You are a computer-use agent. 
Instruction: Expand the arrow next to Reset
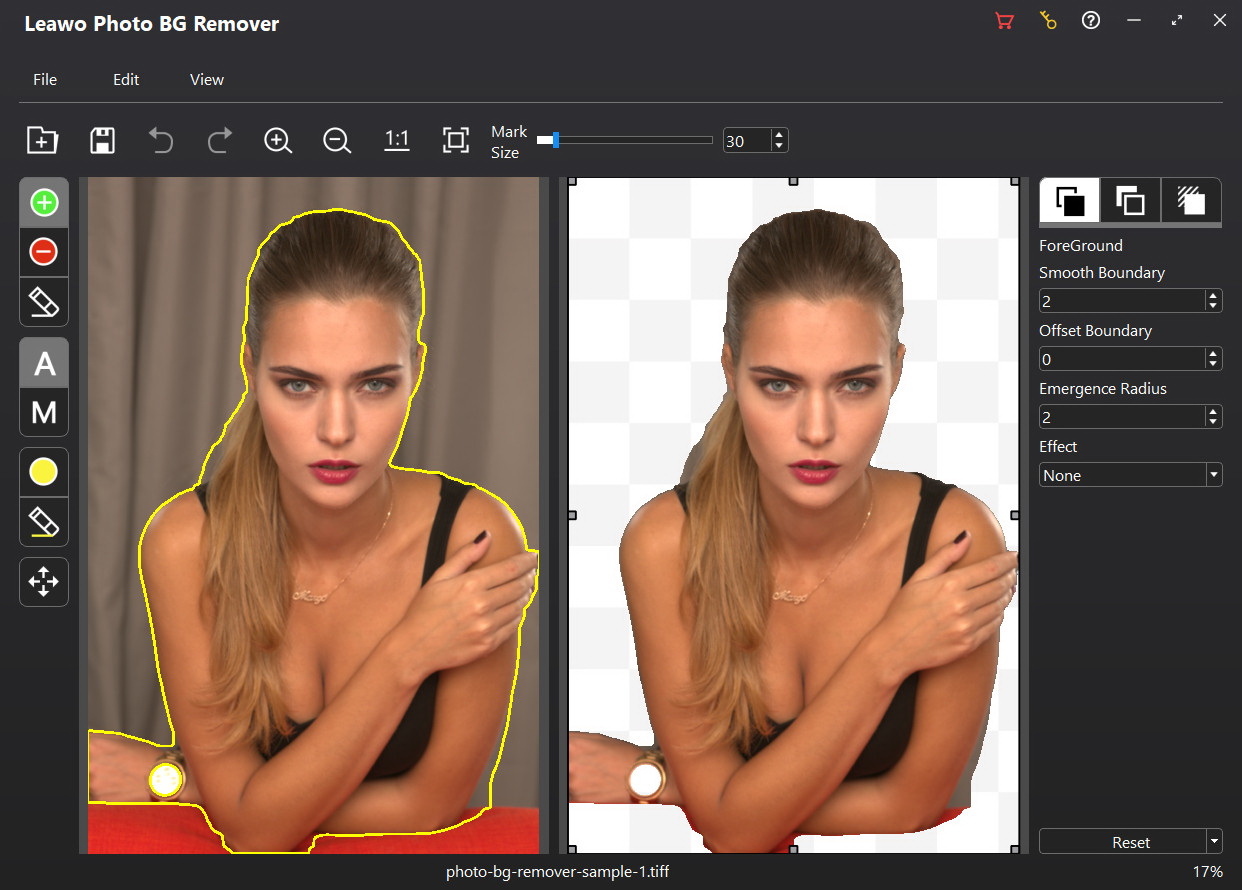[x=1214, y=842]
